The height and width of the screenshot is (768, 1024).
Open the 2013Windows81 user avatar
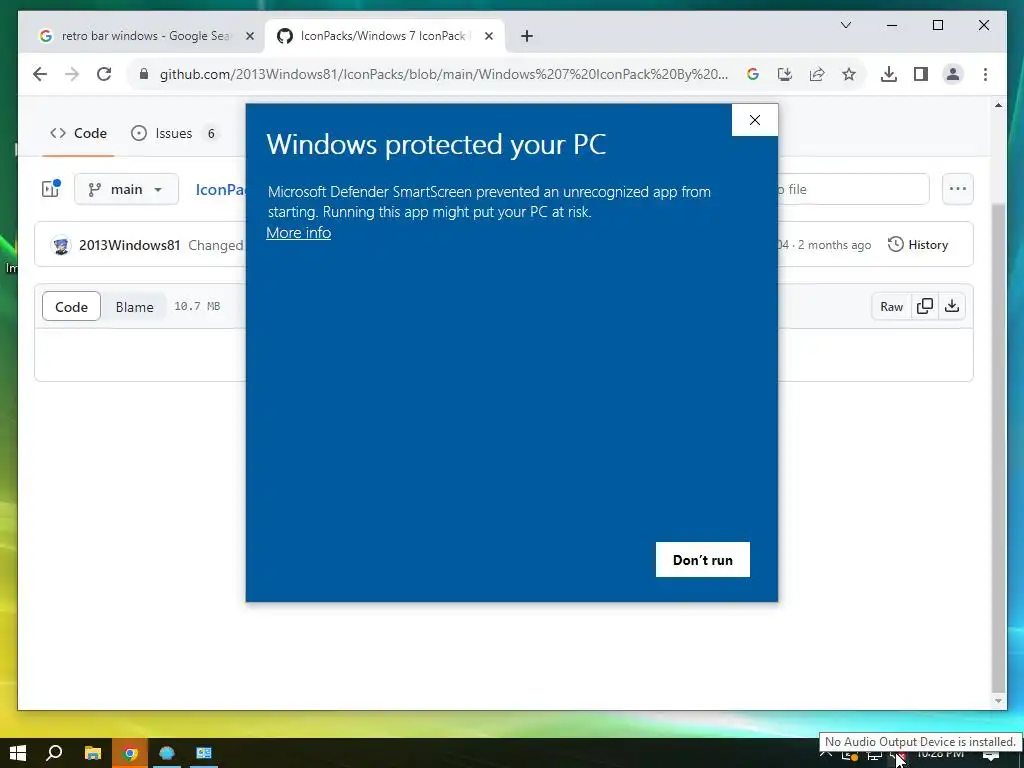point(61,245)
